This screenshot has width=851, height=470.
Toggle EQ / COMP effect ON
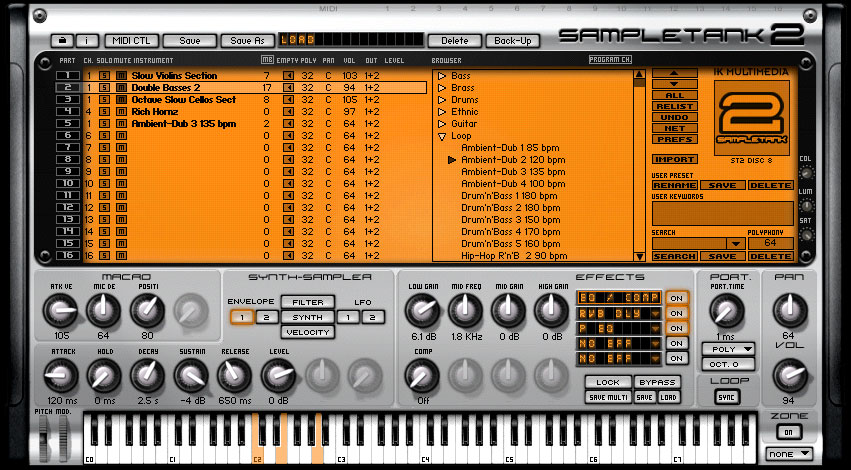click(x=676, y=298)
